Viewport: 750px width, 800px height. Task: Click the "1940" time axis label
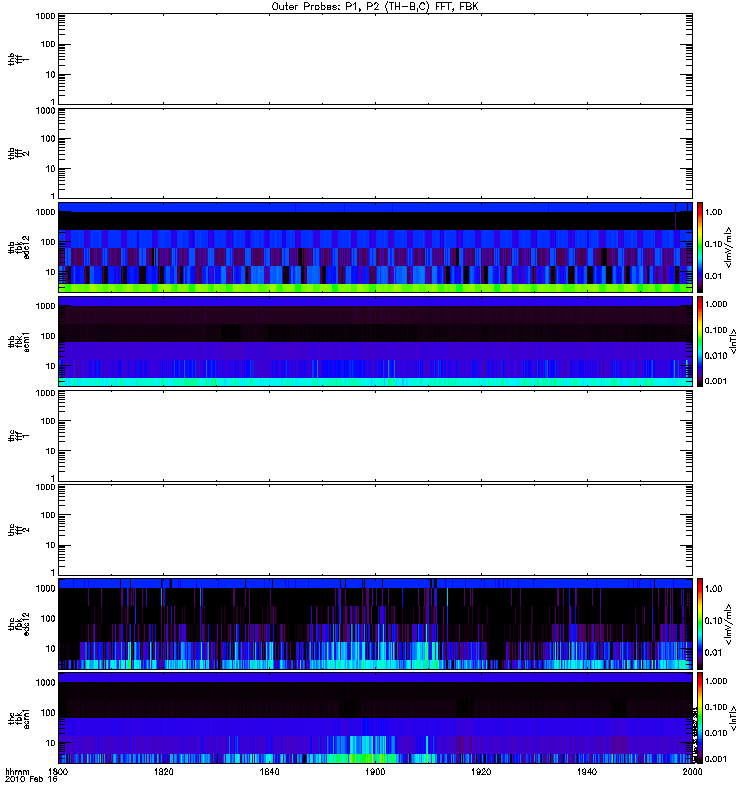(x=587, y=772)
